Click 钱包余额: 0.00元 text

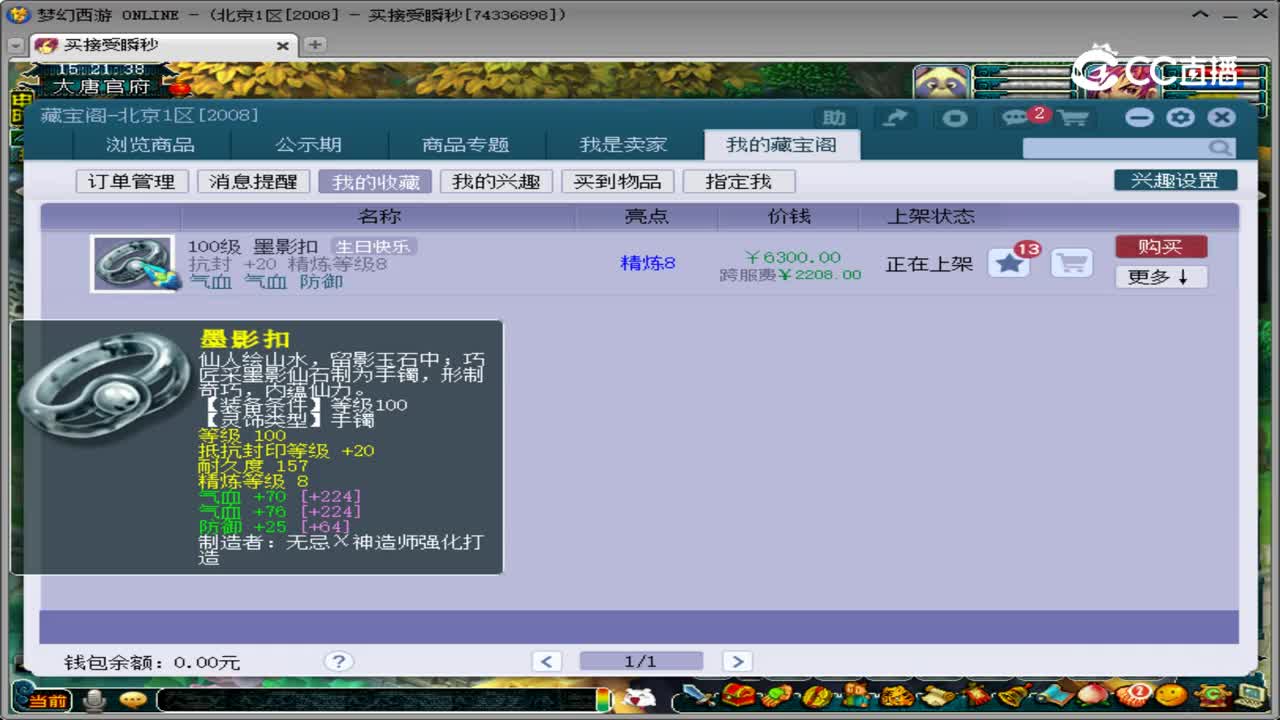point(152,662)
